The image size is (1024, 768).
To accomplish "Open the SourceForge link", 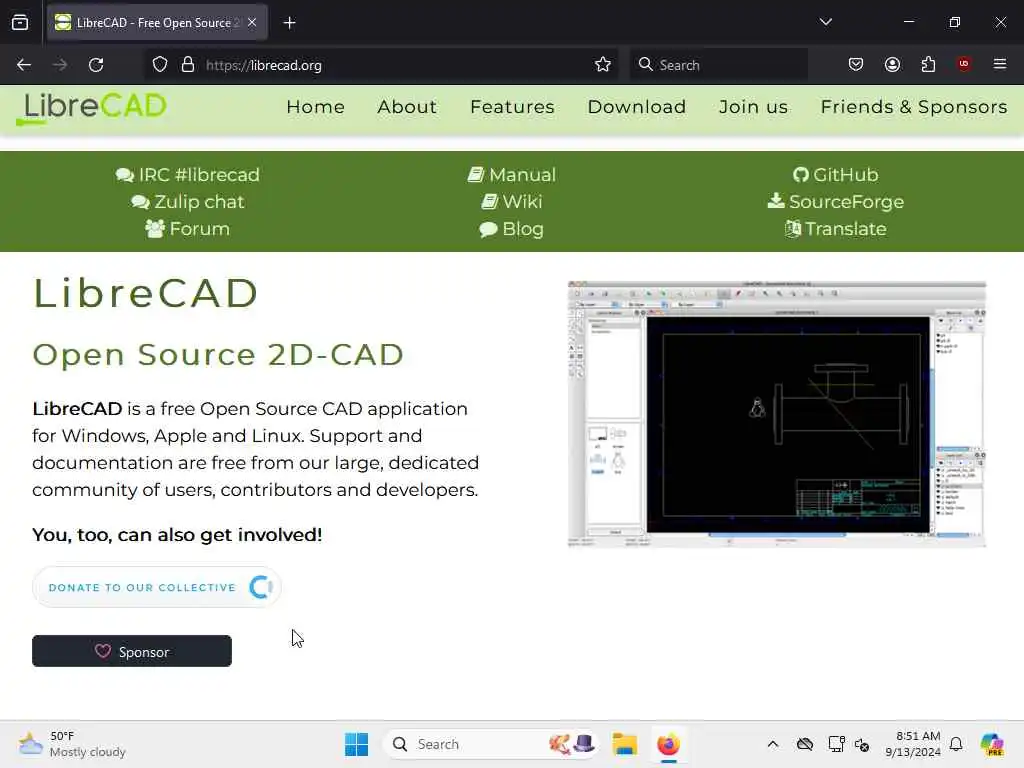I will [x=836, y=202].
